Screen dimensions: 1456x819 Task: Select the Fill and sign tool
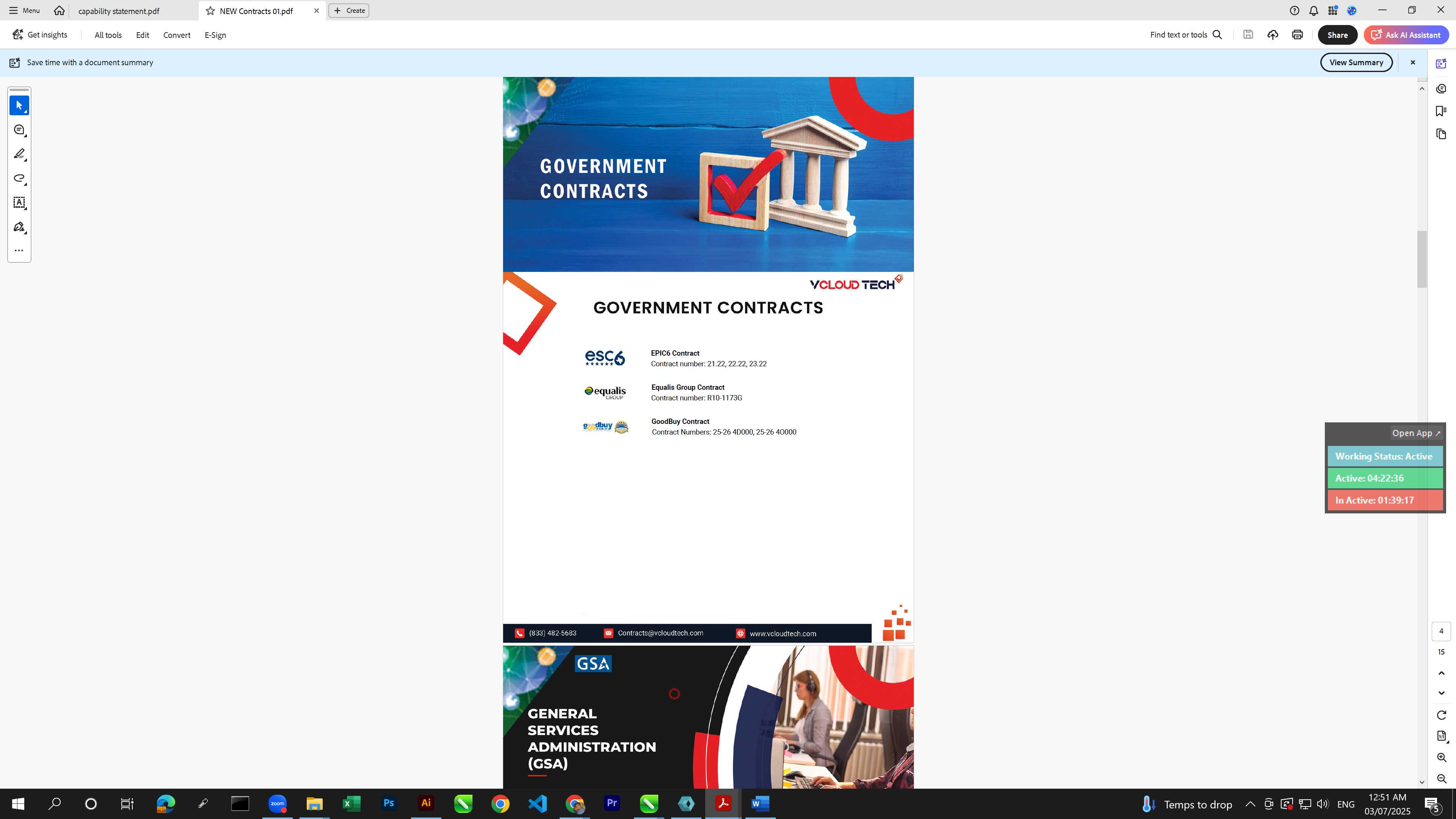[19, 227]
